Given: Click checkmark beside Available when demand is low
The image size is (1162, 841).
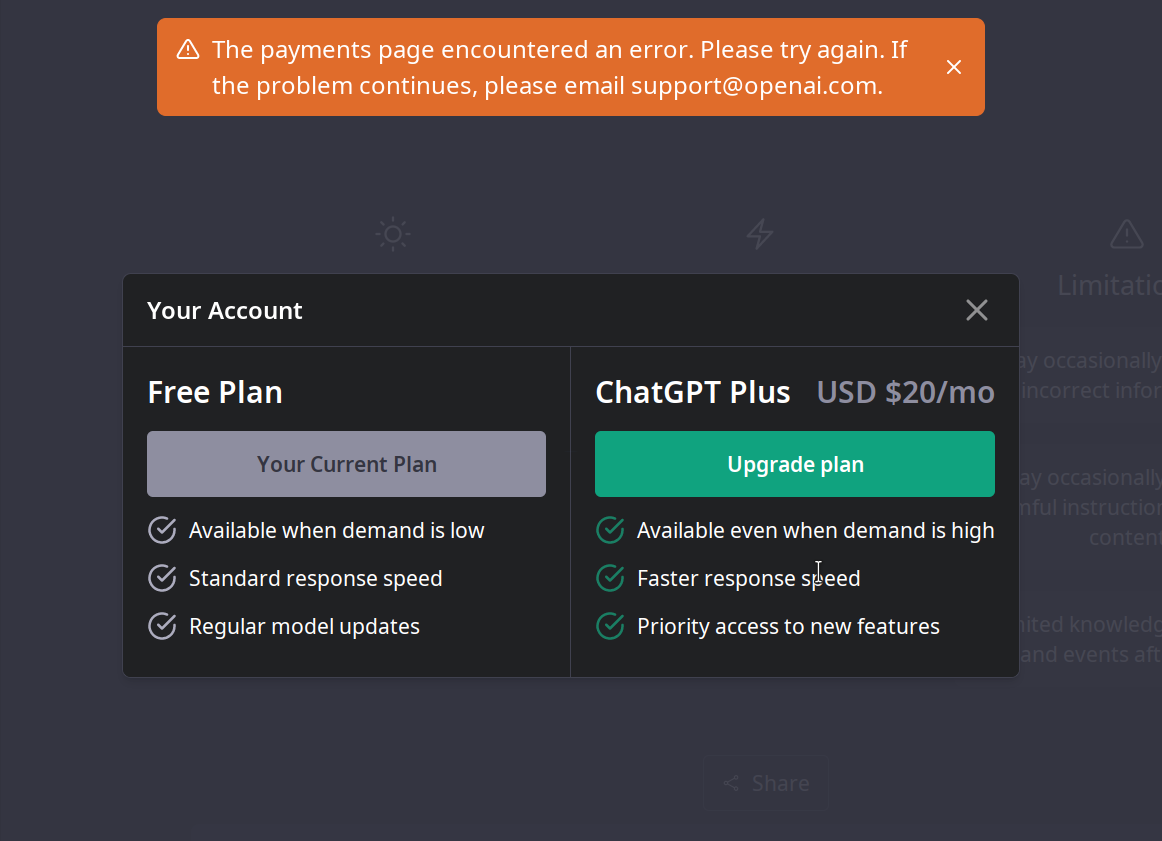Looking at the screenshot, I should tap(162, 530).
